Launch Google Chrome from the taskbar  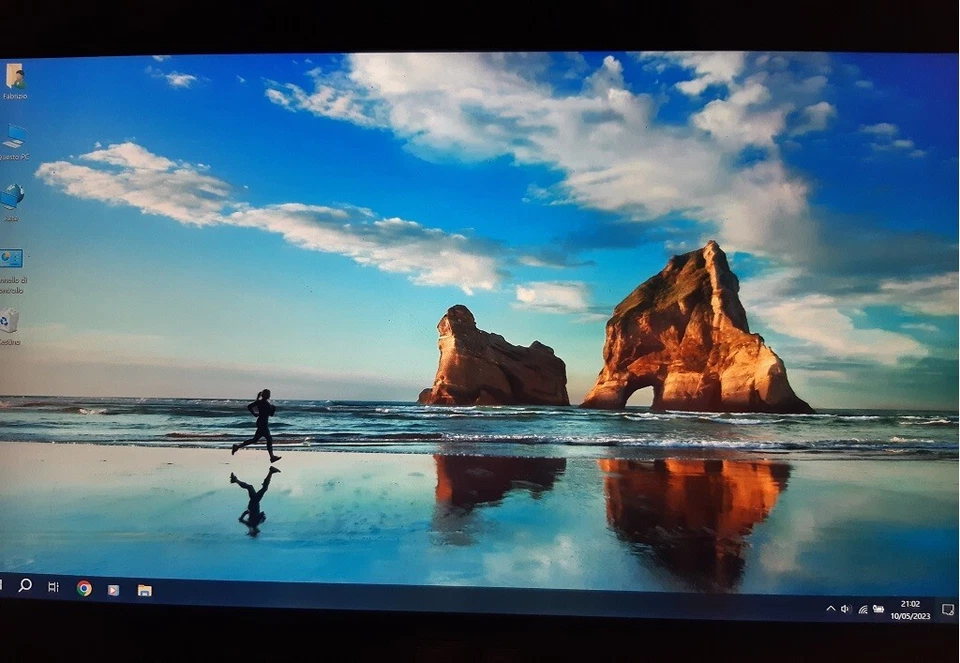(x=84, y=588)
